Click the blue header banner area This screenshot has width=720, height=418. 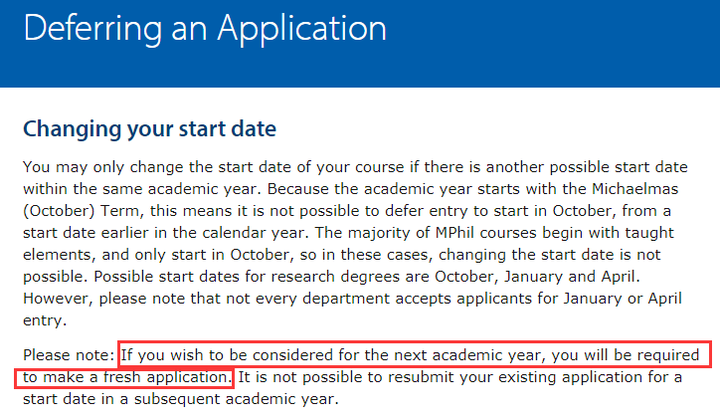(360, 44)
